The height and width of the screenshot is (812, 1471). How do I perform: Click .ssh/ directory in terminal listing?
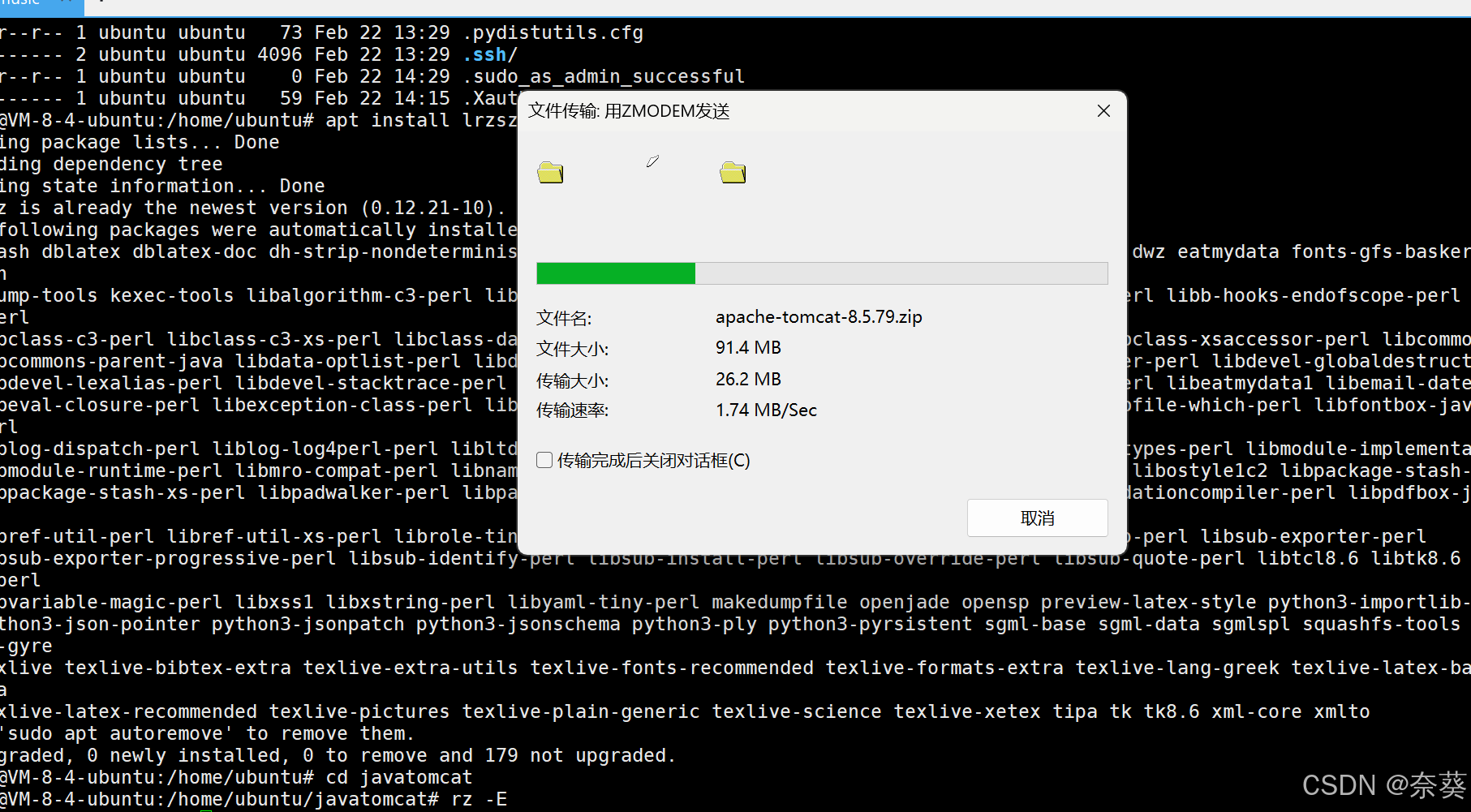pos(490,54)
